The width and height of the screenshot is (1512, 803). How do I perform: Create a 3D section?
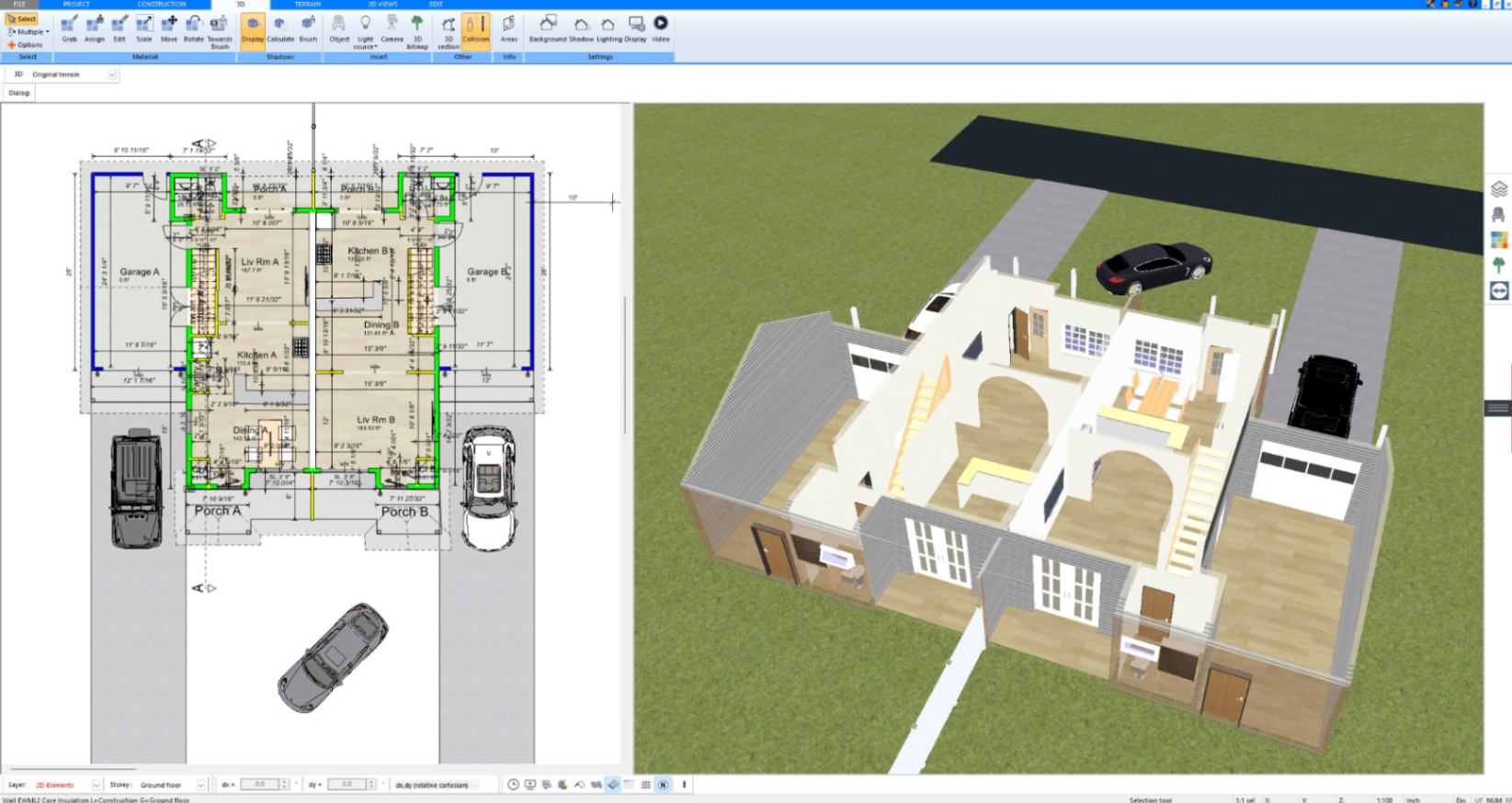pos(449,31)
